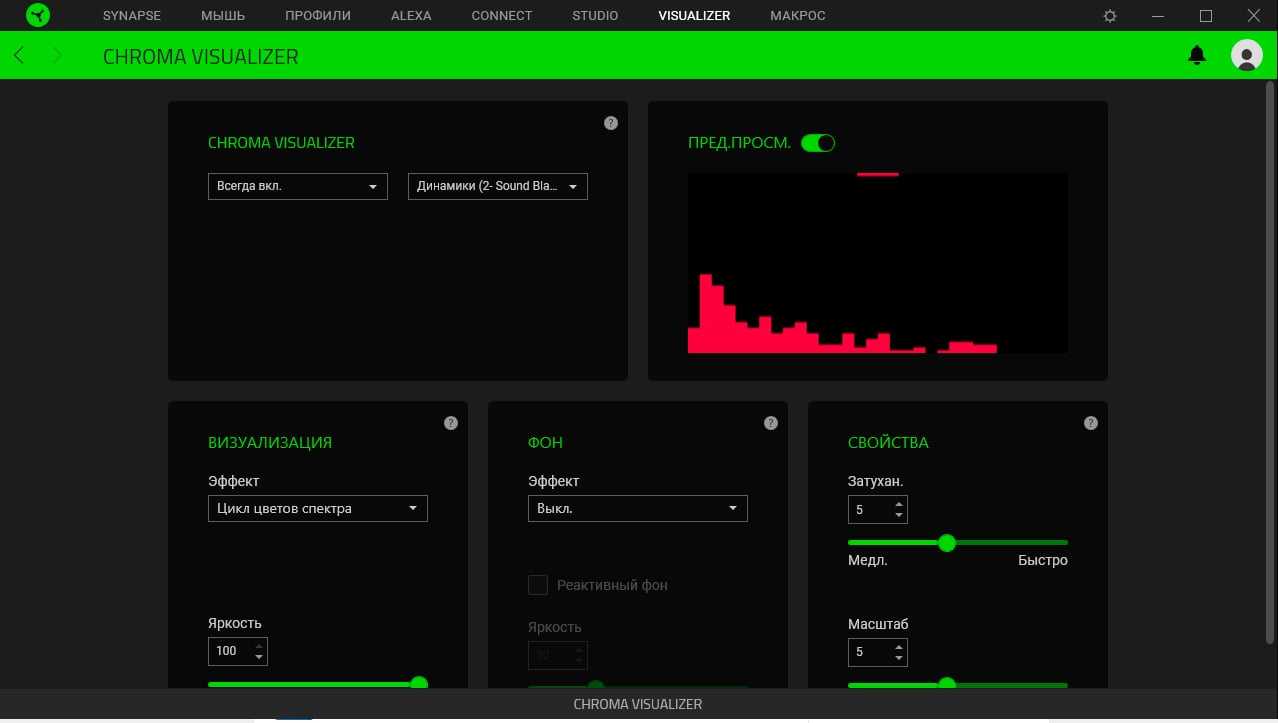Open the user account avatar
The height and width of the screenshot is (723, 1278).
click(1246, 56)
